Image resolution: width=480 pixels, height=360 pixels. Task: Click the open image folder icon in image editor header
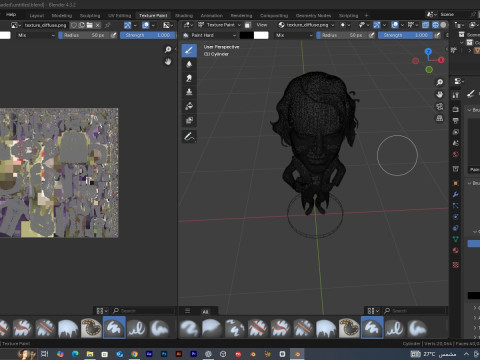click(90, 25)
